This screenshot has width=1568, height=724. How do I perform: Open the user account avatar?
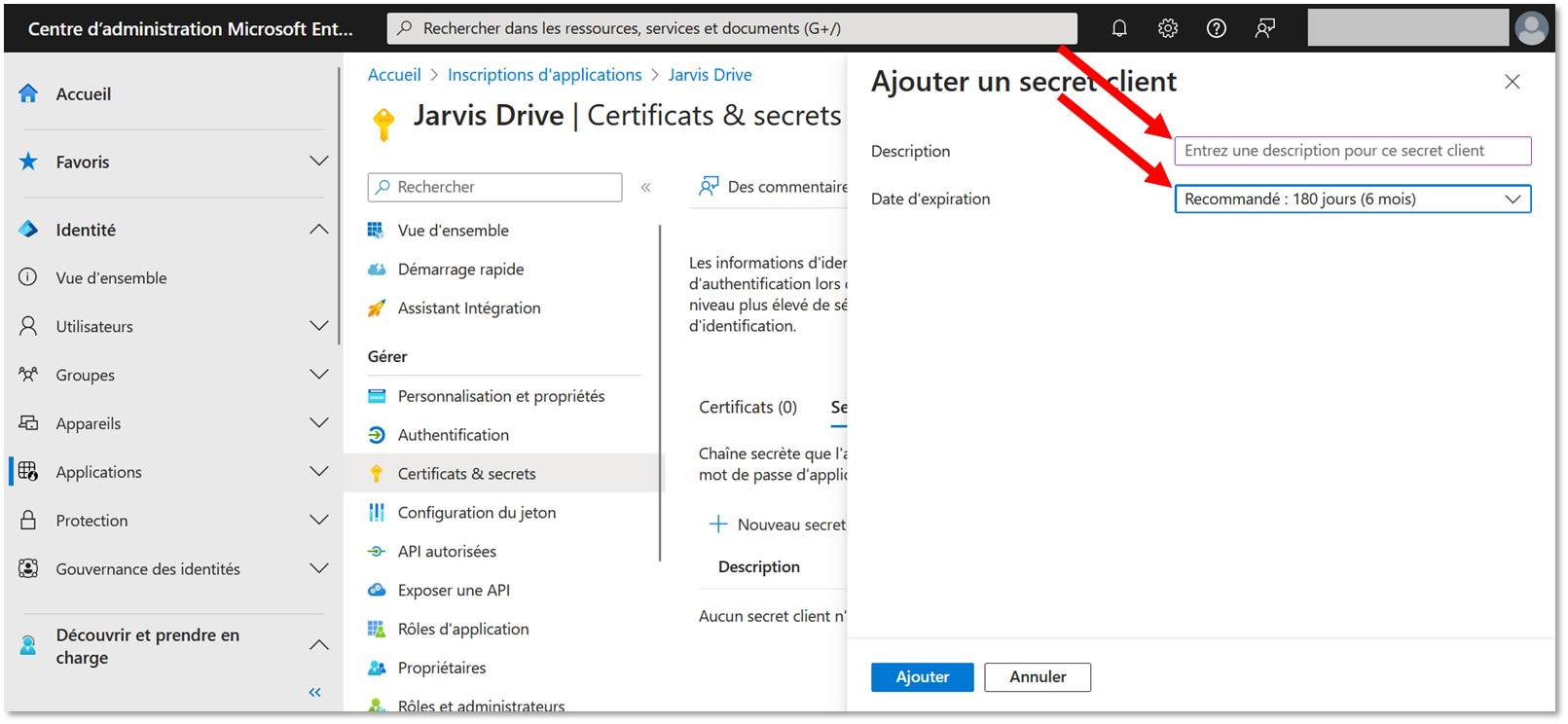(1531, 28)
